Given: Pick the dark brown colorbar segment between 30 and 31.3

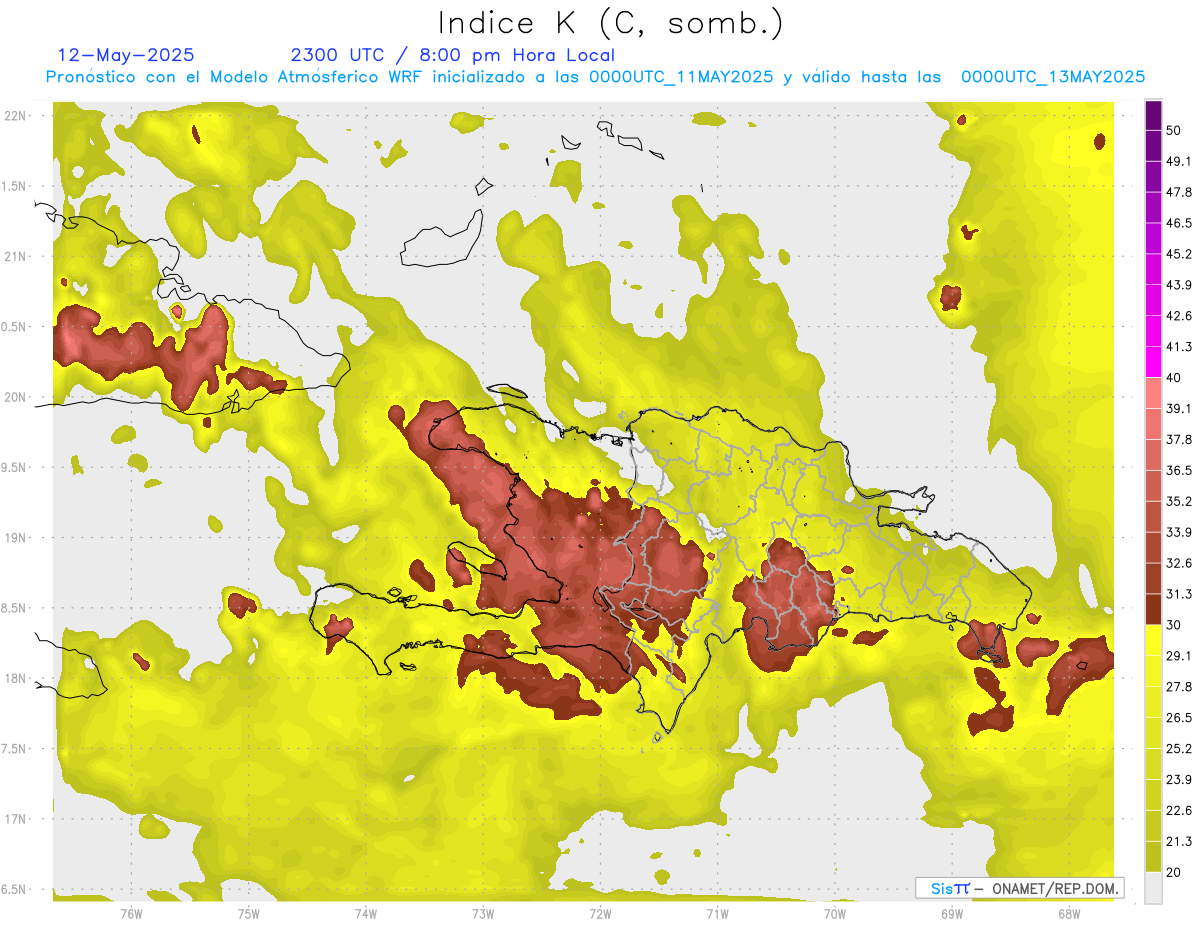Looking at the screenshot, I should pyautogui.click(x=1154, y=609).
